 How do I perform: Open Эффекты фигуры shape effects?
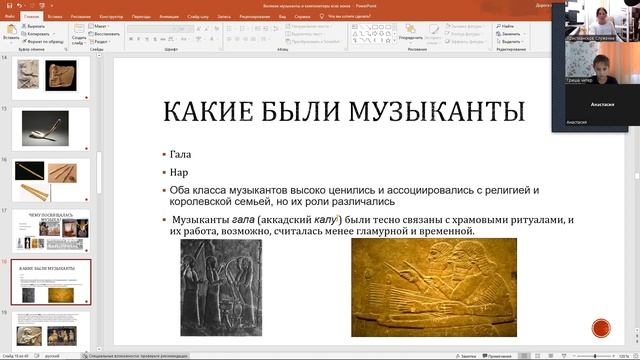pos(466,42)
